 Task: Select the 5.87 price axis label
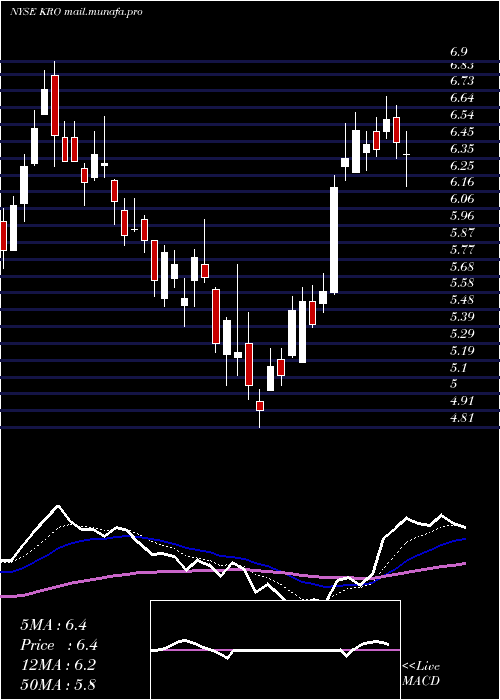(462, 233)
